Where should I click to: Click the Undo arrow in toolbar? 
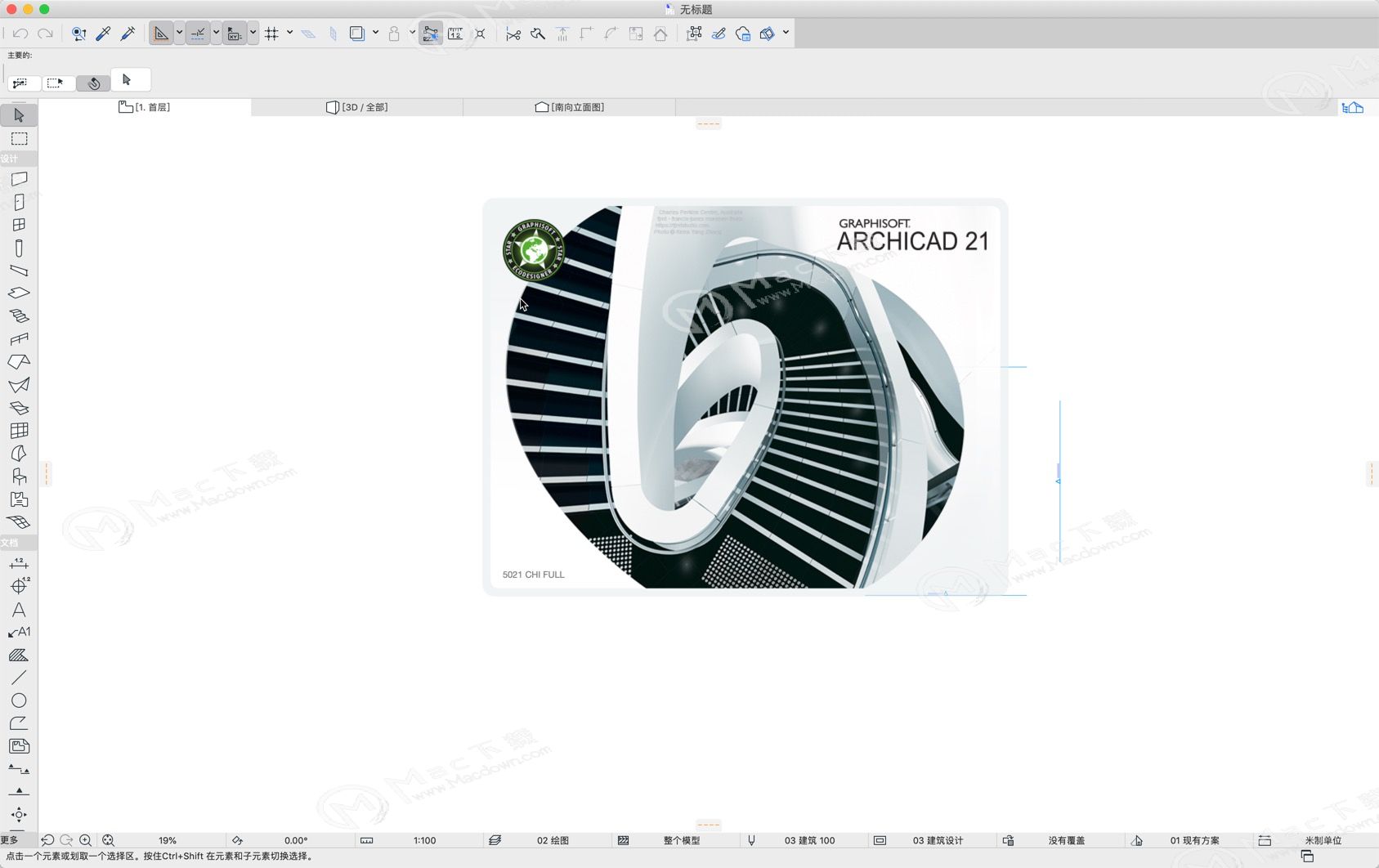pyautogui.click(x=20, y=34)
